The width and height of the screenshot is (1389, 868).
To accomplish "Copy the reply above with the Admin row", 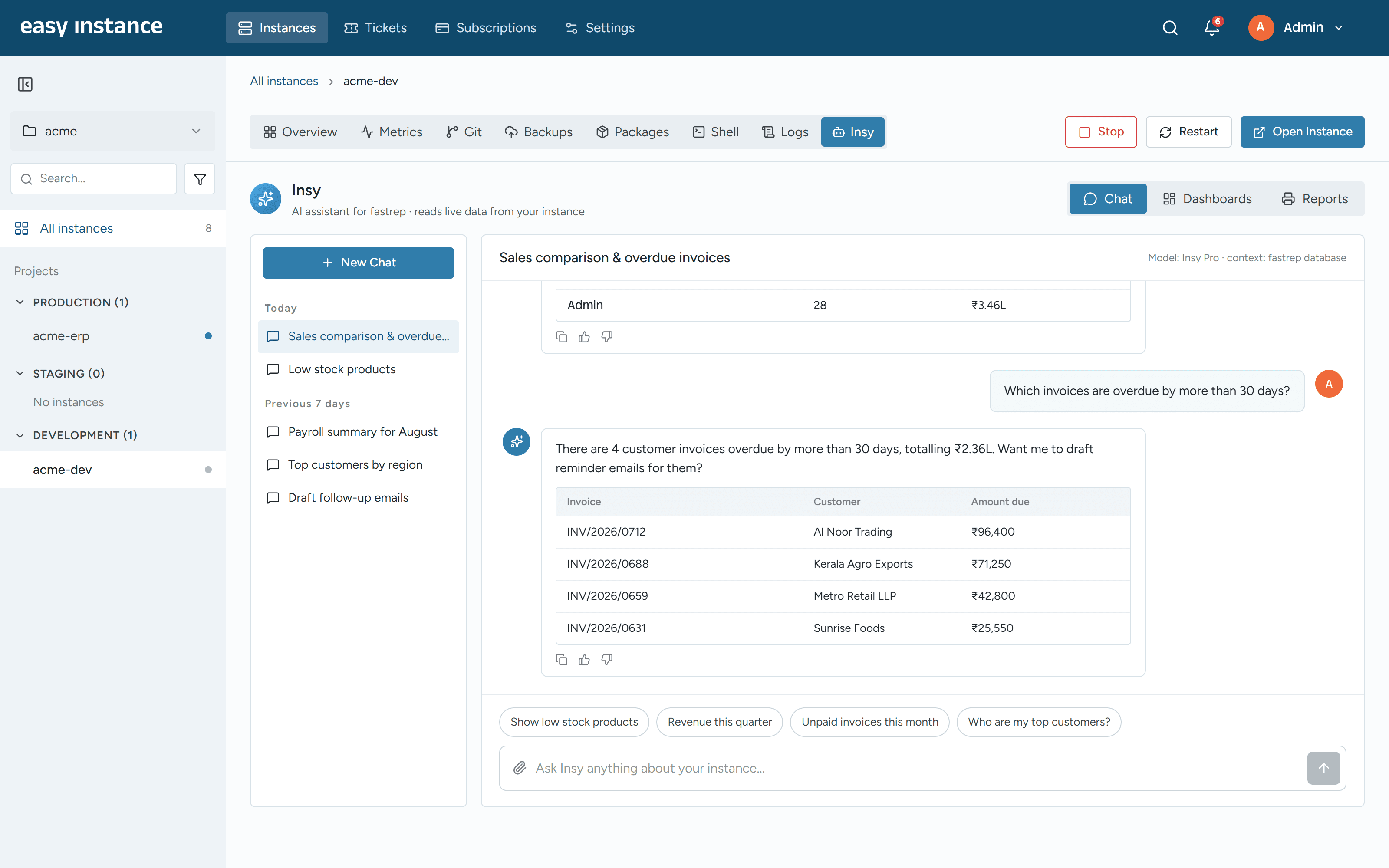I will click(x=562, y=337).
